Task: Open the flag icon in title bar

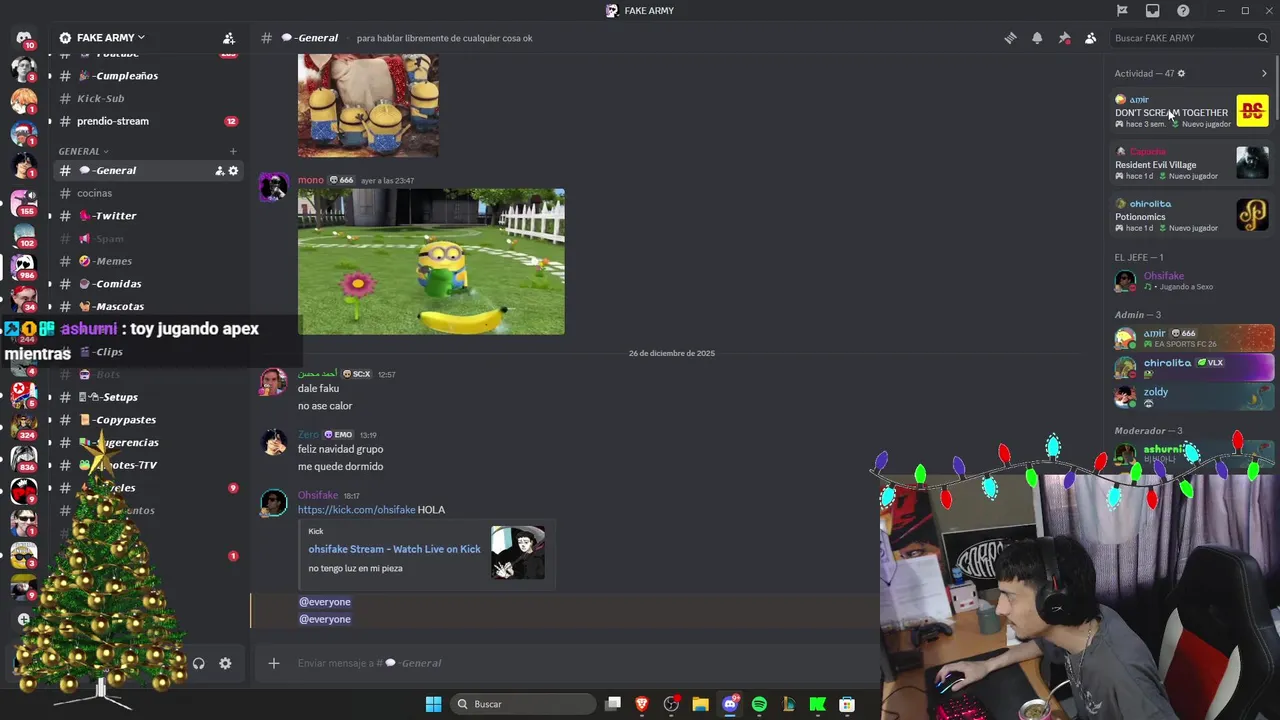Action: [1122, 11]
